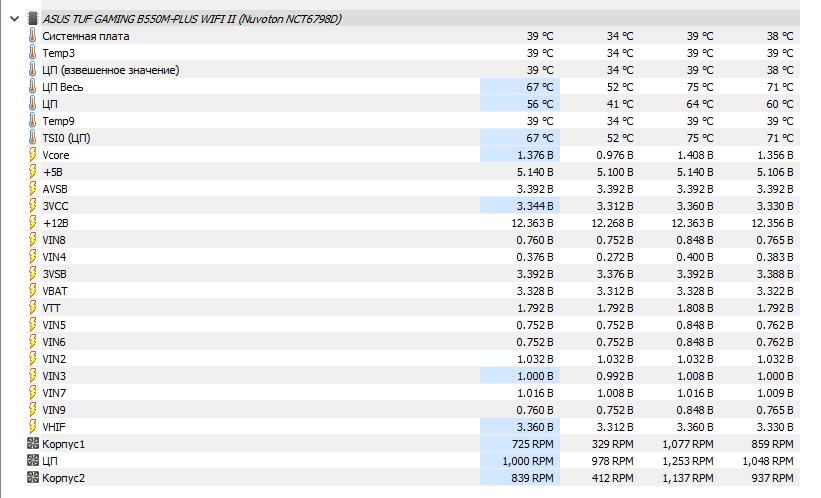Image resolution: width=821 pixels, height=498 pixels.
Task: Select the VTT voltage row
Action: 52,308
